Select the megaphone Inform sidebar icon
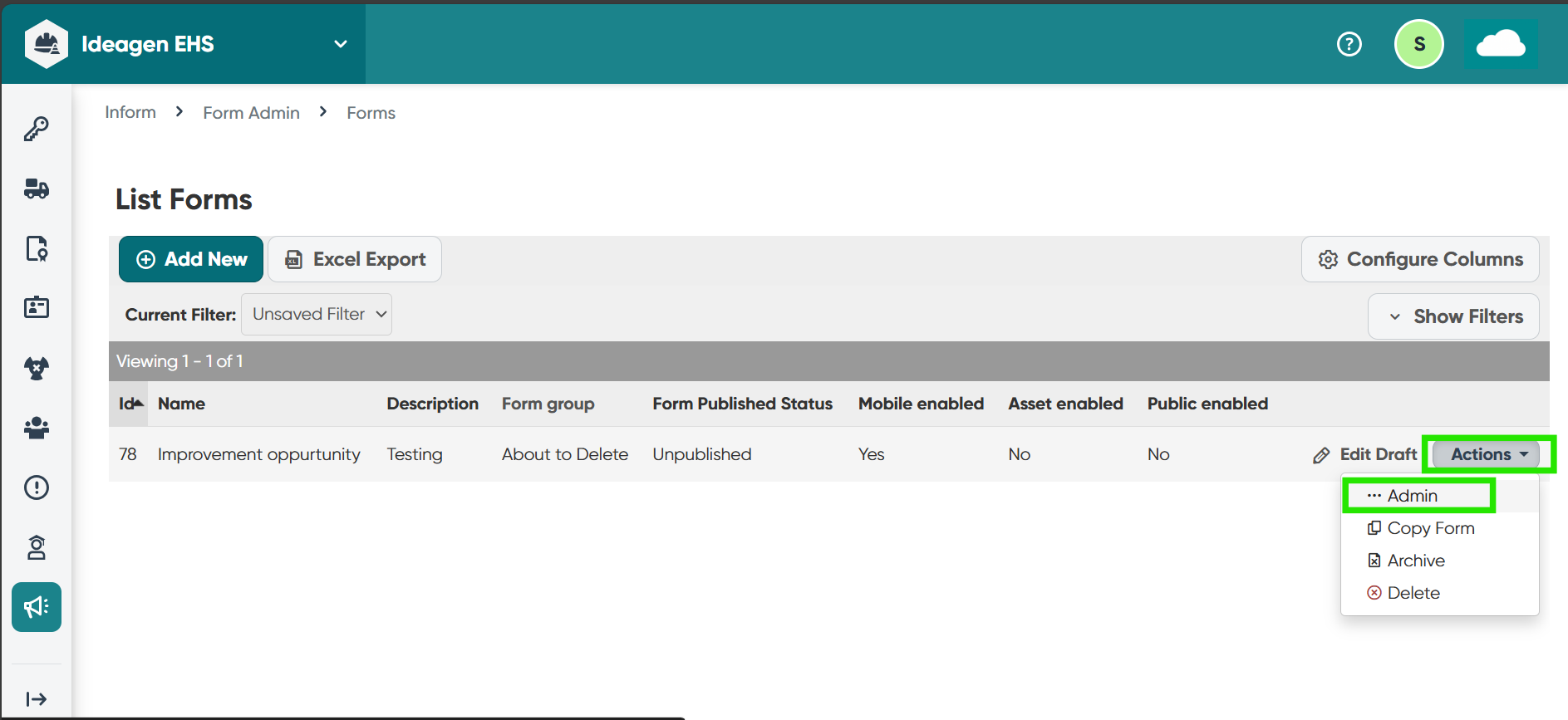Screen dimensions: 1568x720 click(x=36, y=607)
